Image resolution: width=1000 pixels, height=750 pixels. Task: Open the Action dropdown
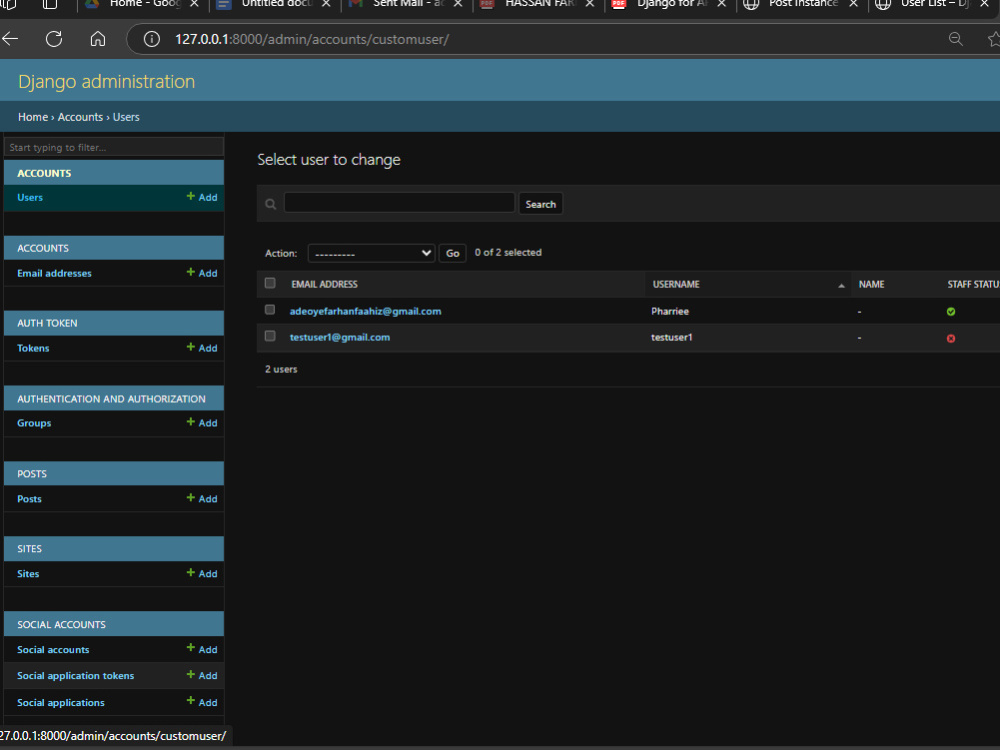[x=371, y=253]
